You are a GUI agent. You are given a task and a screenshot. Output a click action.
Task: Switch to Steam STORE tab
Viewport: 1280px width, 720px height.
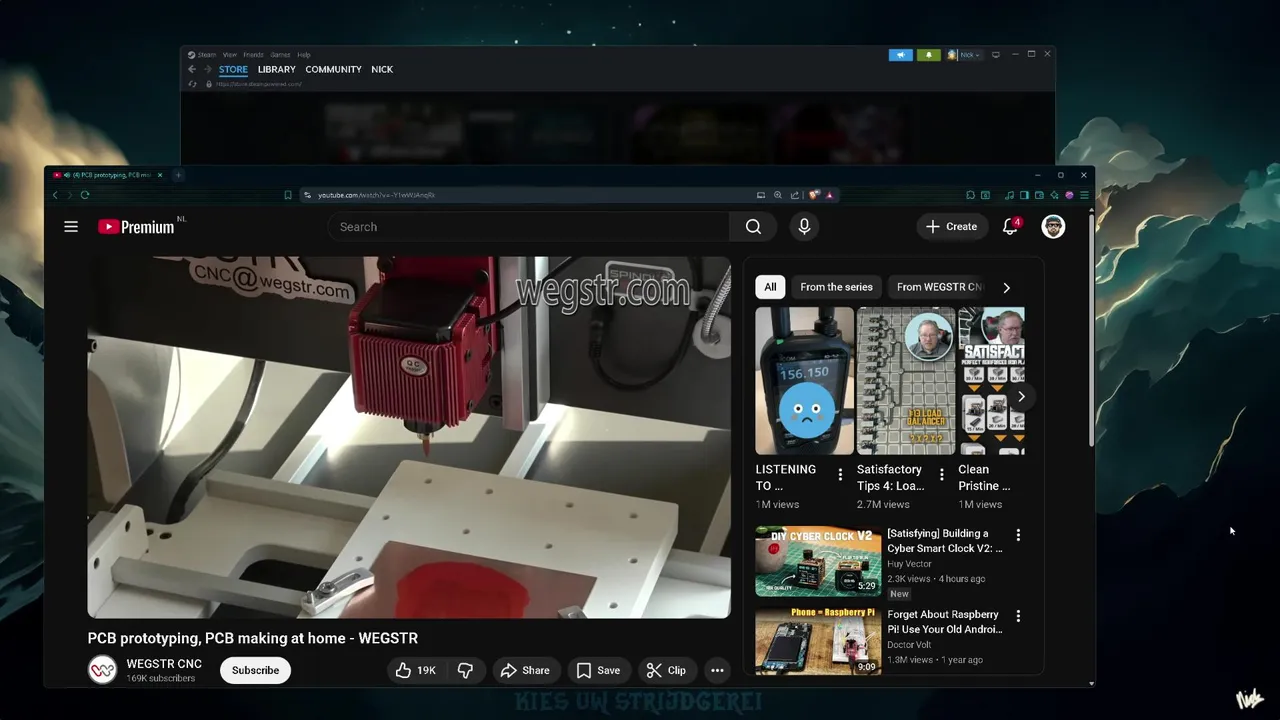pos(233,69)
